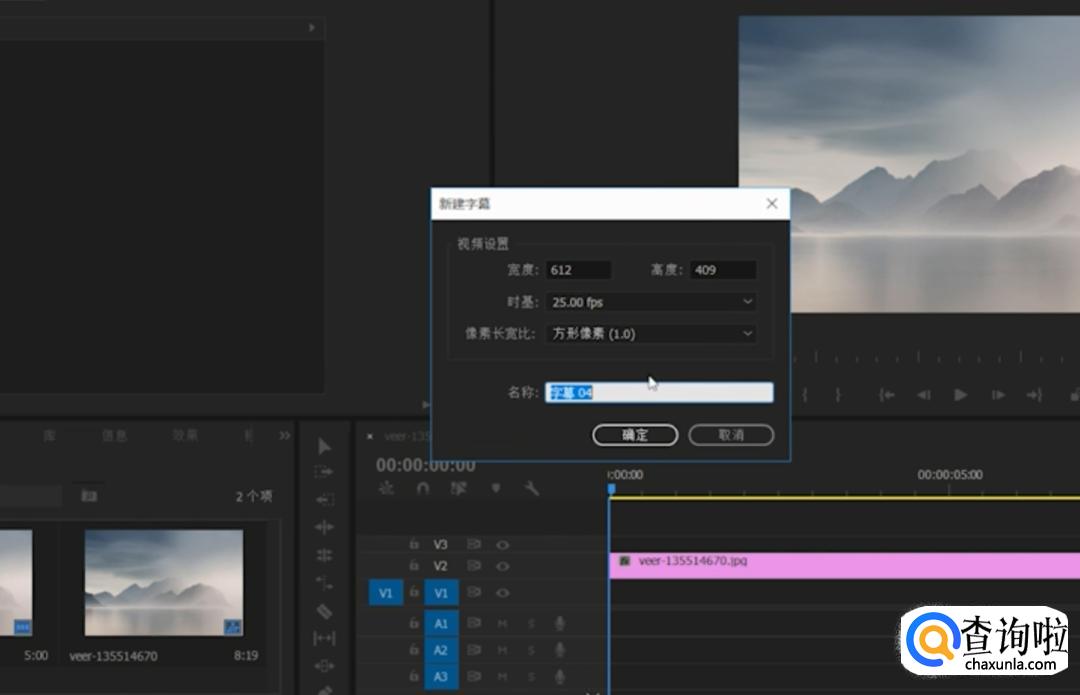
Task: Click the Play button in Program monitor
Action: (960, 395)
